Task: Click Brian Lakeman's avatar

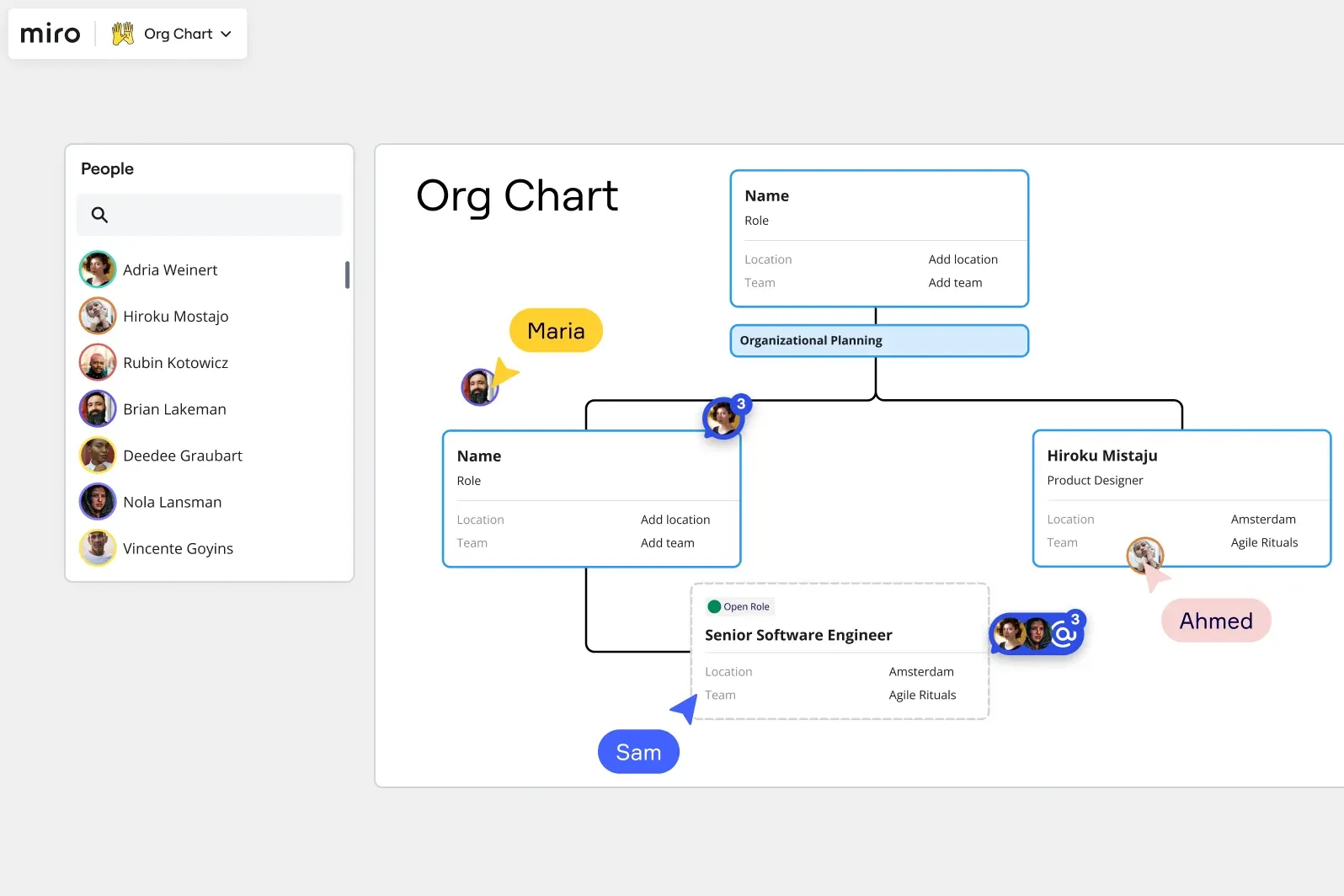Action: point(98,408)
